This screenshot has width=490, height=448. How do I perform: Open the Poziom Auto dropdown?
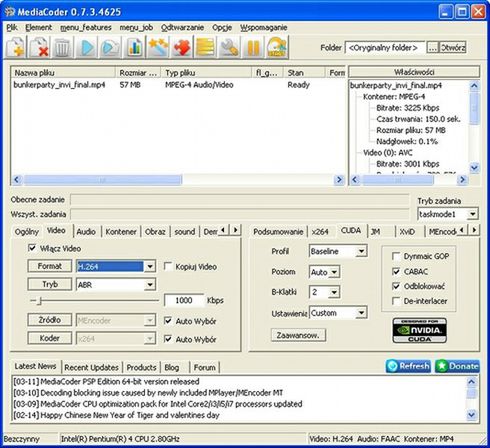tap(334, 272)
